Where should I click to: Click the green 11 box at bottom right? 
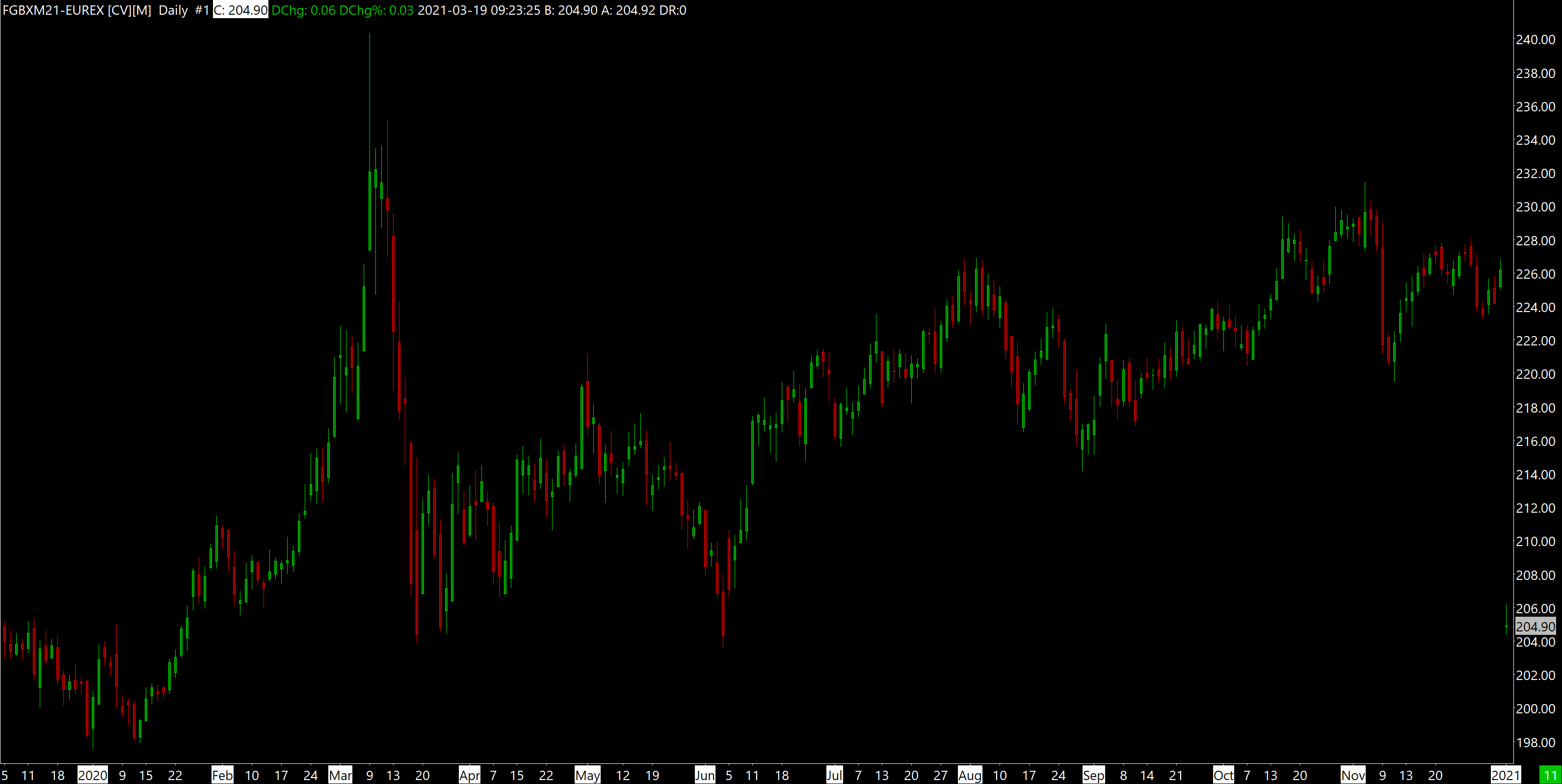1550,775
